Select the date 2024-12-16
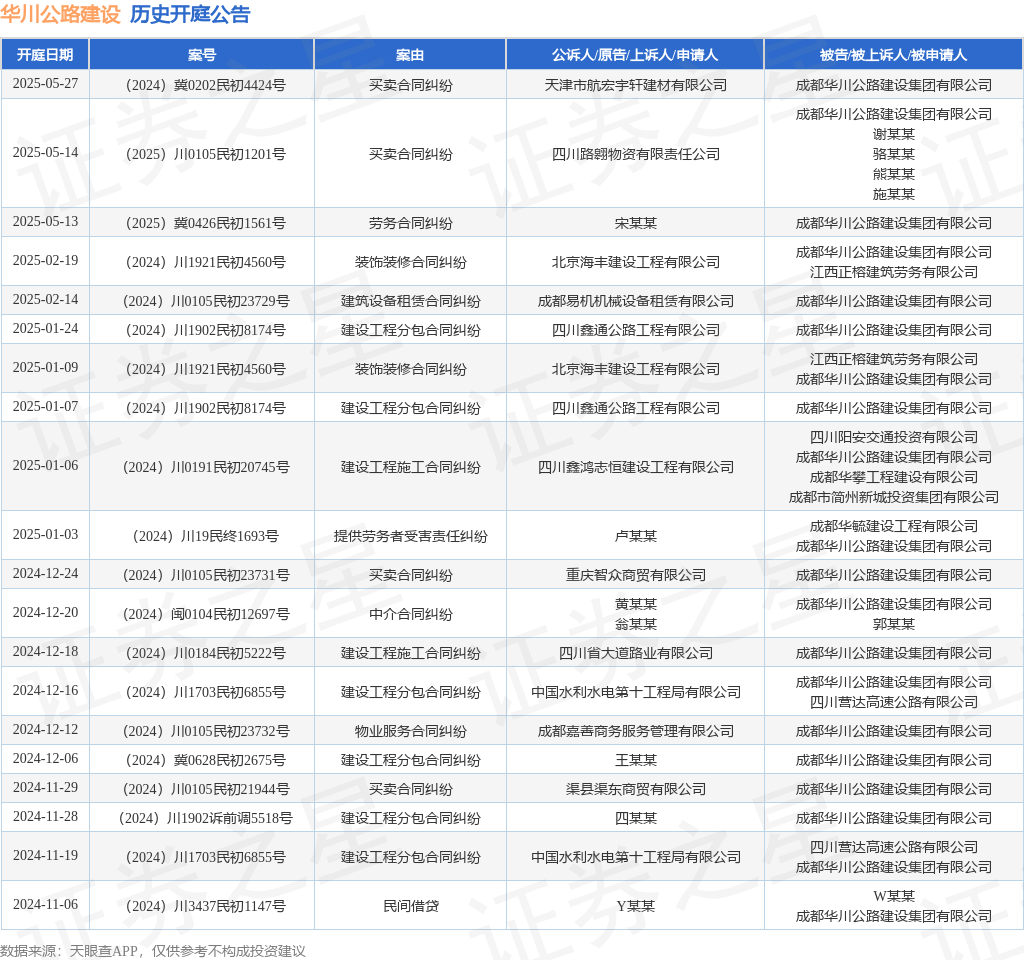1024x960 pixels. tap(45, 690)
